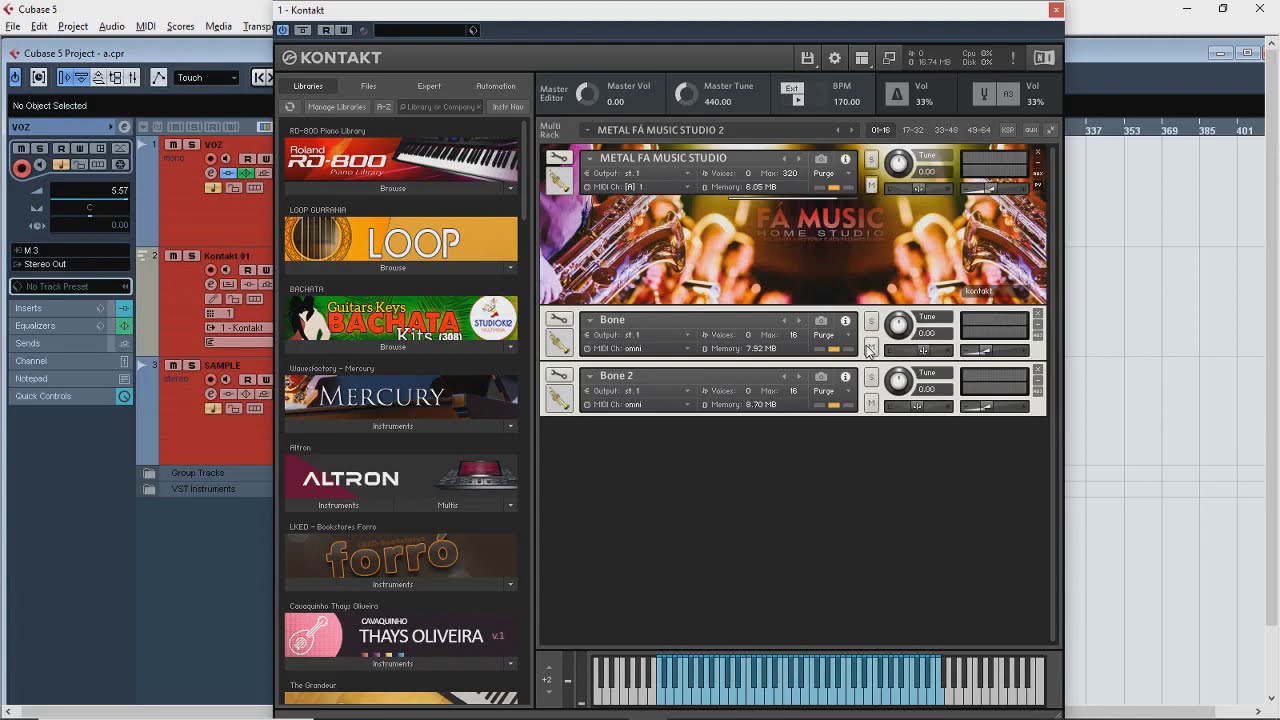Click snapshot camera icon on Bone
The image size is (1280, 720).
click(x=821, y=321)
